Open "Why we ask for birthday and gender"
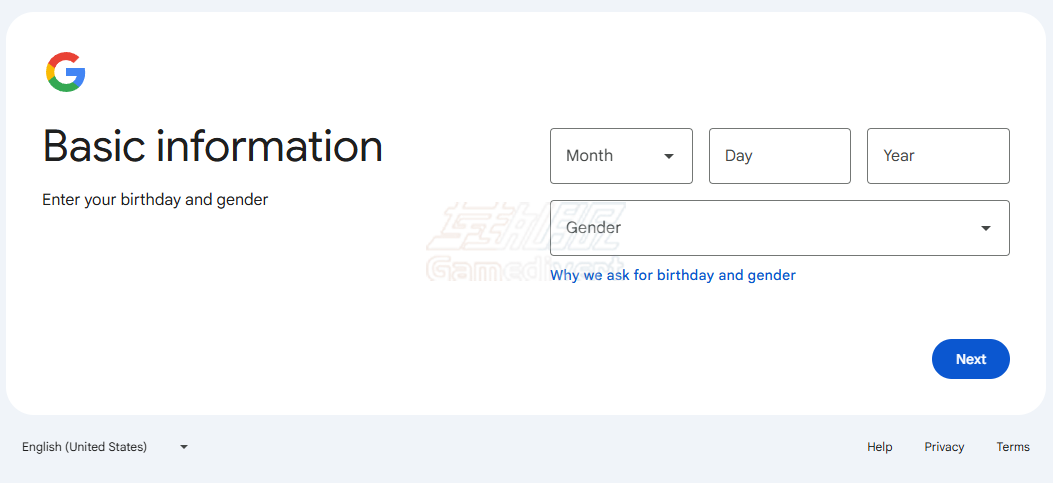 click(673, 275)
